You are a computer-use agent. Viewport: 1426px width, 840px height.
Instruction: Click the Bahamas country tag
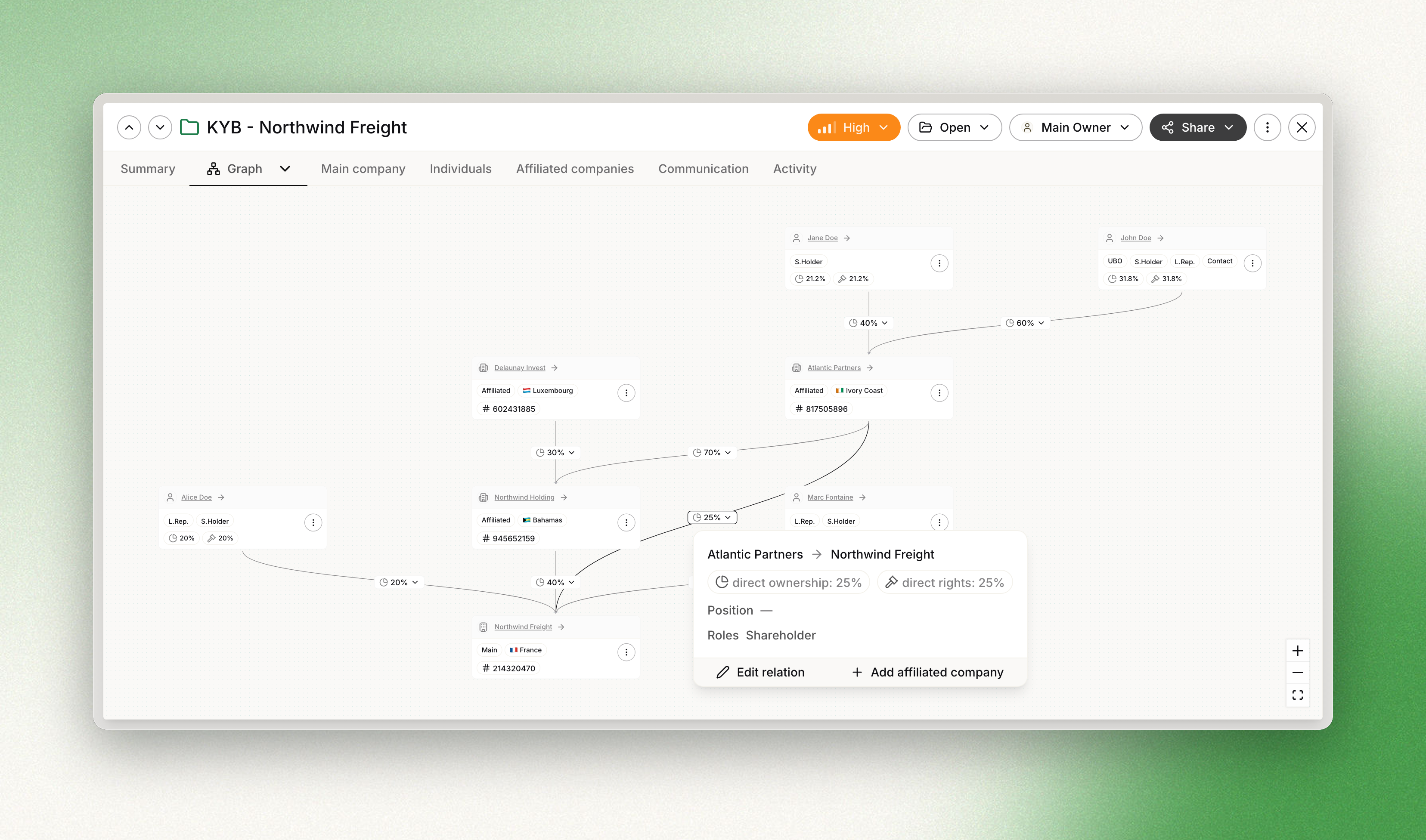(x=542, y=520)
